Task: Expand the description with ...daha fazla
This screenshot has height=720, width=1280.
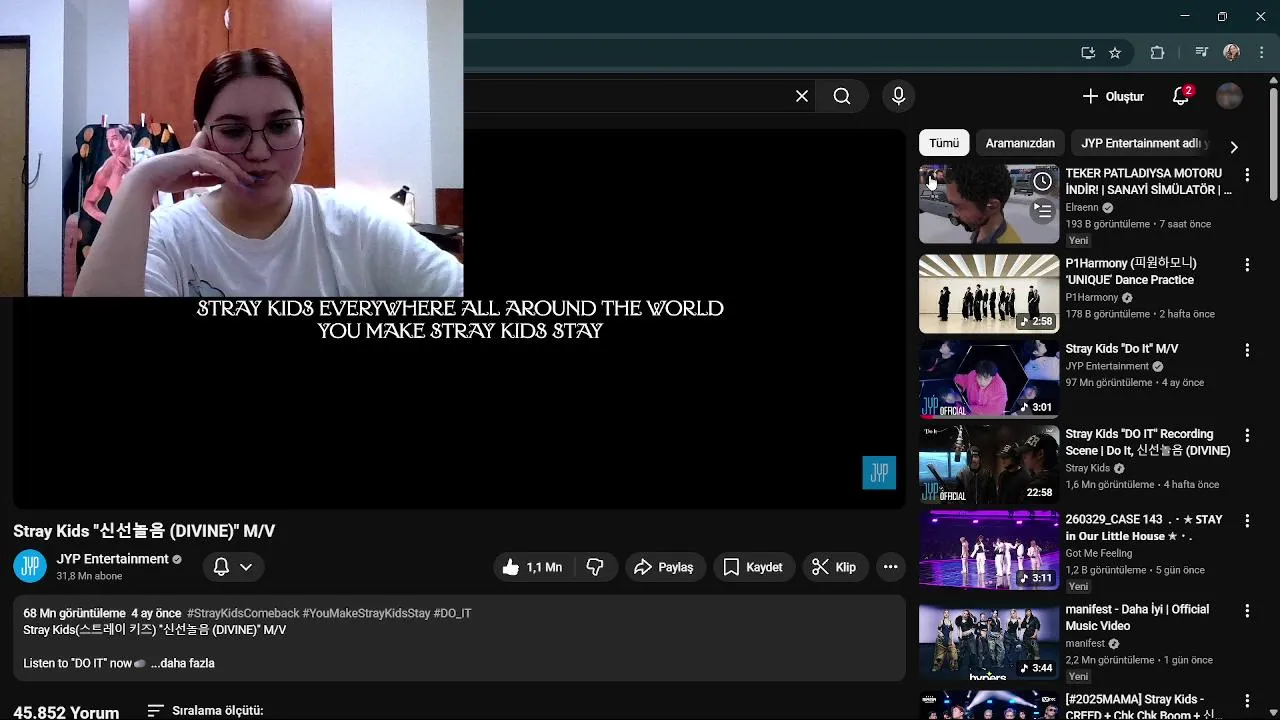Action: [x=183, y=663]
